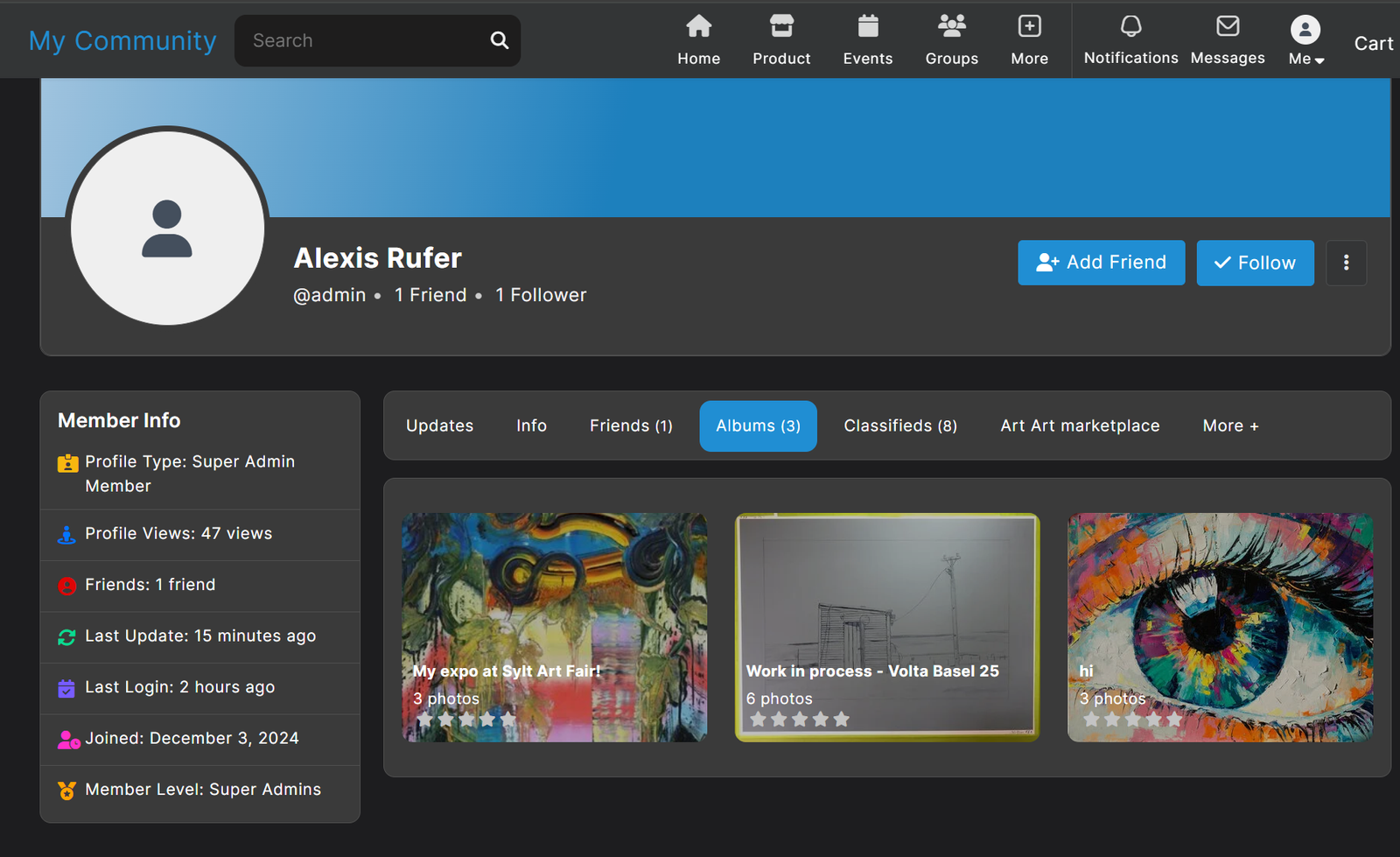Open the Notifications bell icon
This screenshot has width=1400, height=857.
[1130, 27]
